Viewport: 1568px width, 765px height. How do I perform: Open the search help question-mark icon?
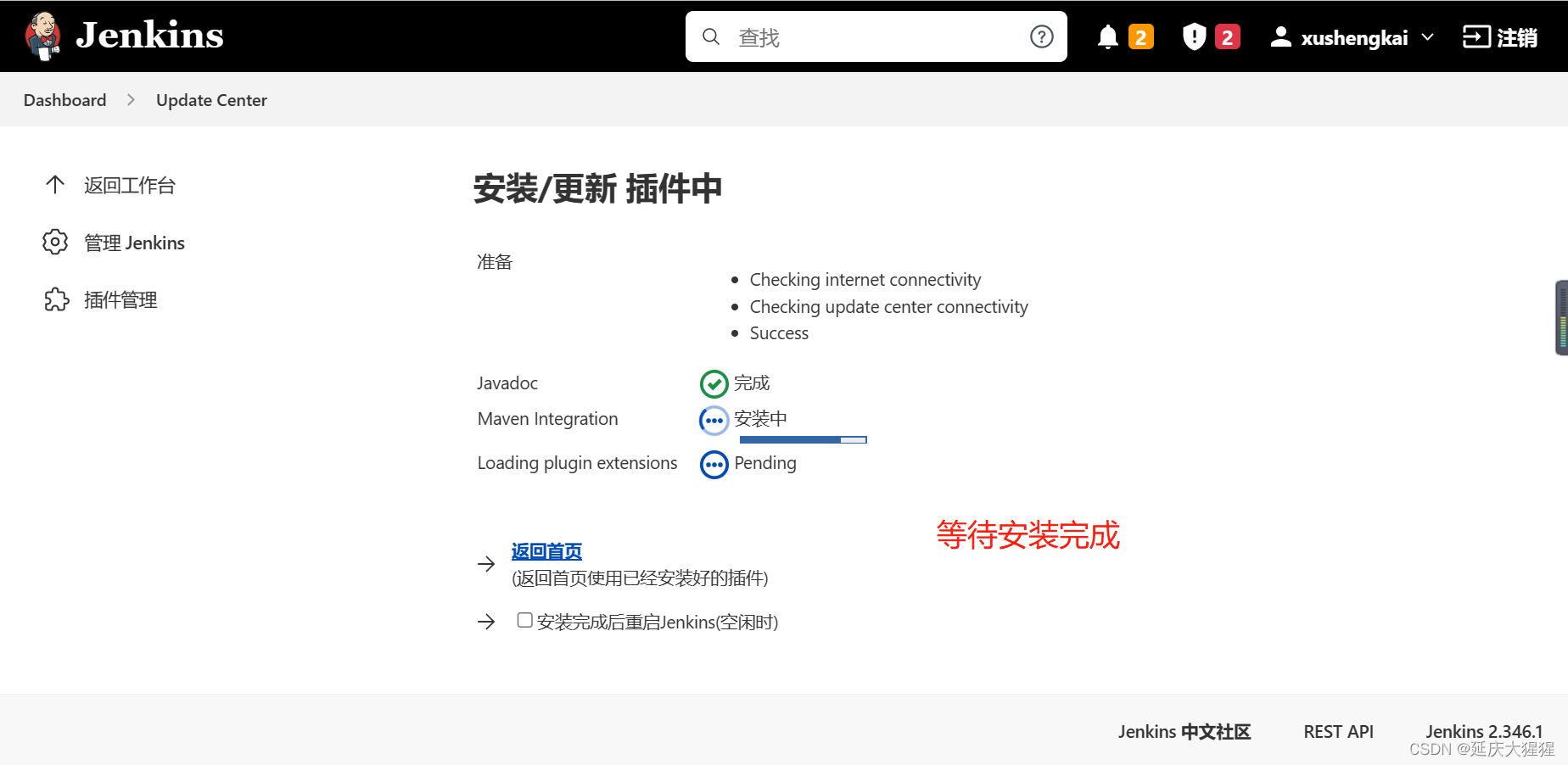pyautogui.click(x=1041, y=36)
